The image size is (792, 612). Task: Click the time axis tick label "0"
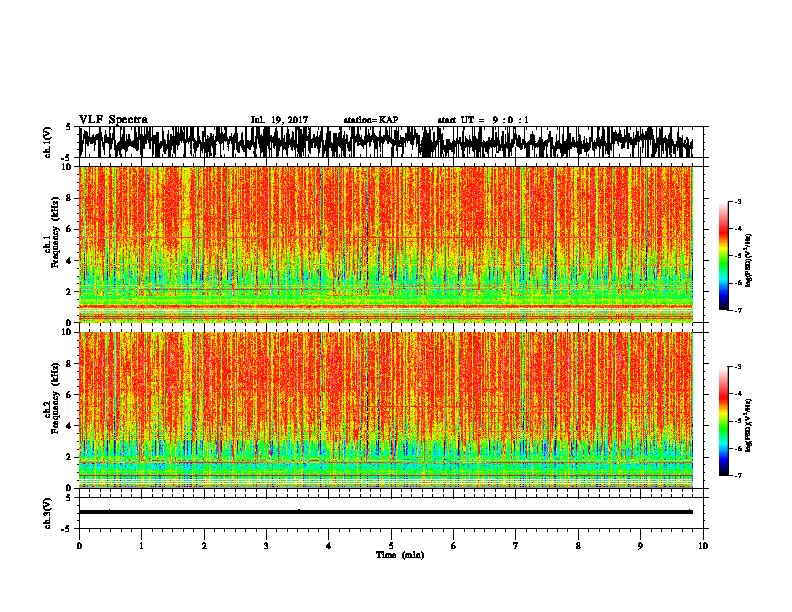79,546
